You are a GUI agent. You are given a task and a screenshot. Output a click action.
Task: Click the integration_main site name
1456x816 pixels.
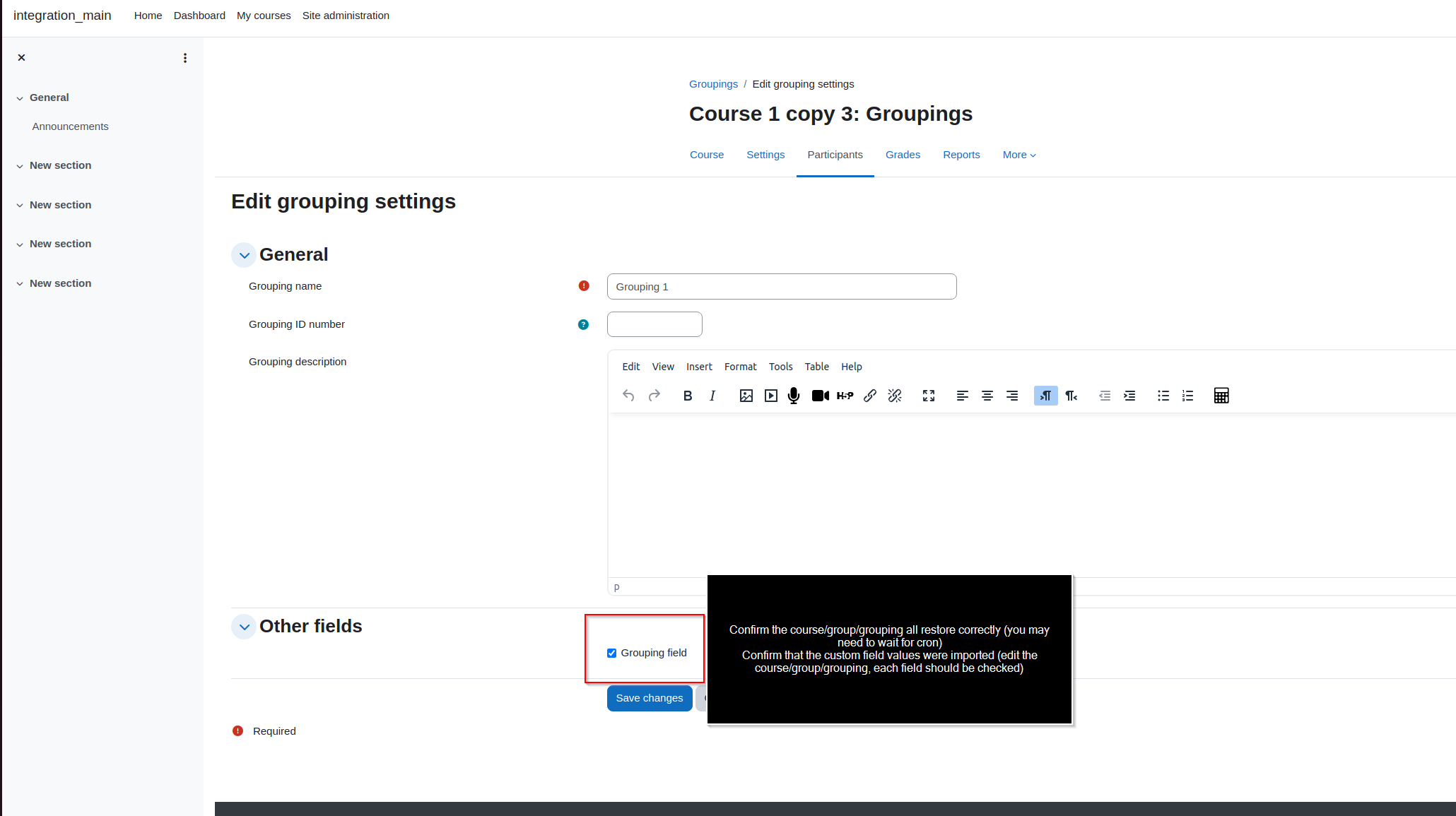(62, 16)
